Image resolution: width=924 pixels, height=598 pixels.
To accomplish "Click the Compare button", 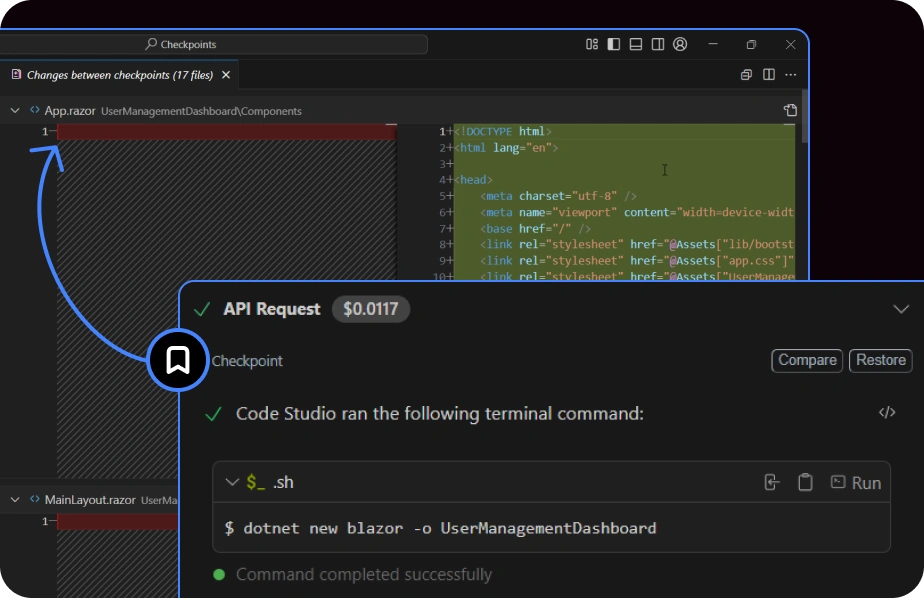I will (806, 361).
